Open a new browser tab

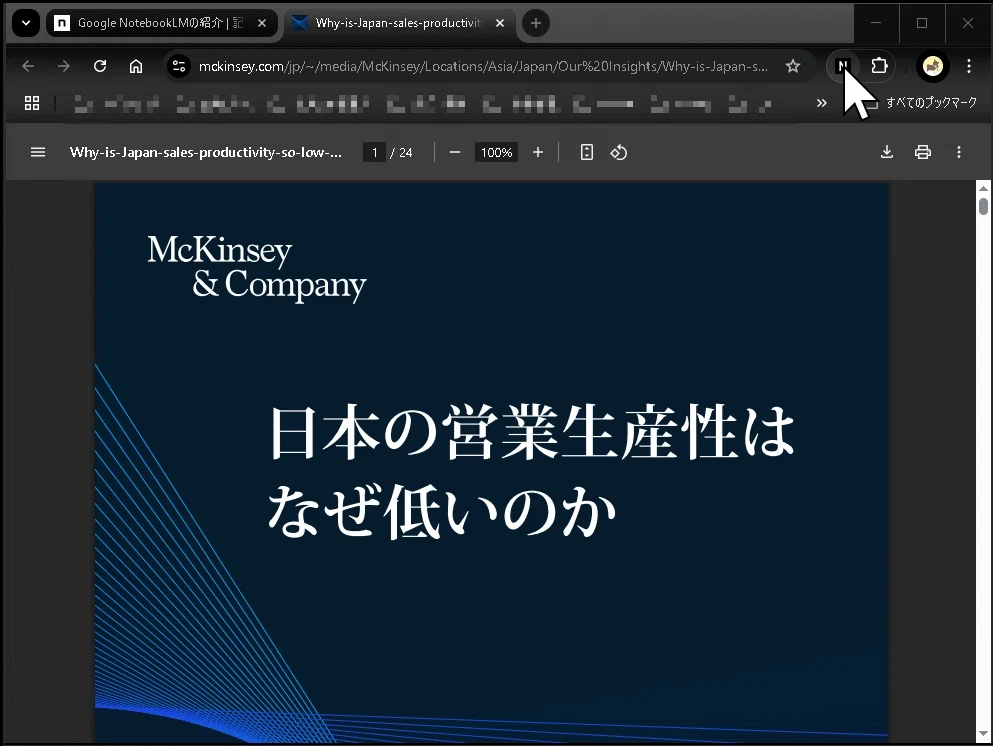(536, 23)
